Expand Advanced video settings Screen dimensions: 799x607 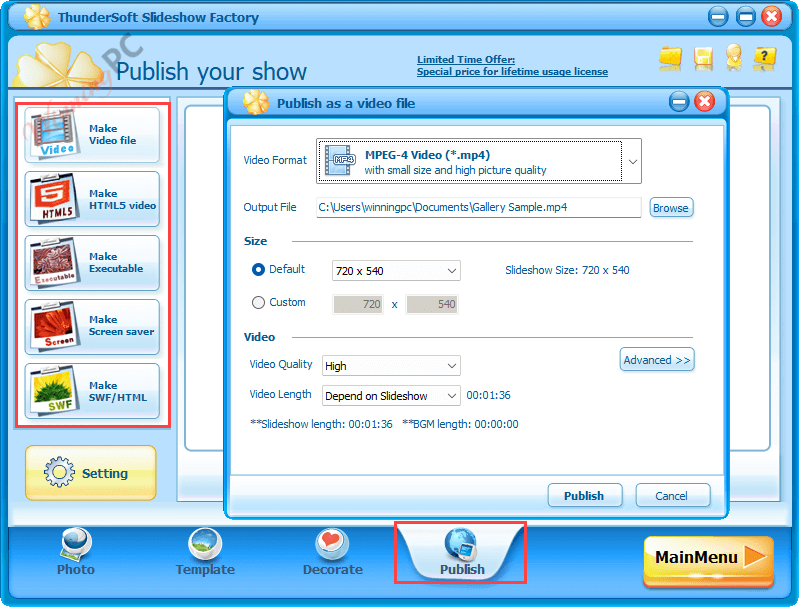tap(657, 360)
